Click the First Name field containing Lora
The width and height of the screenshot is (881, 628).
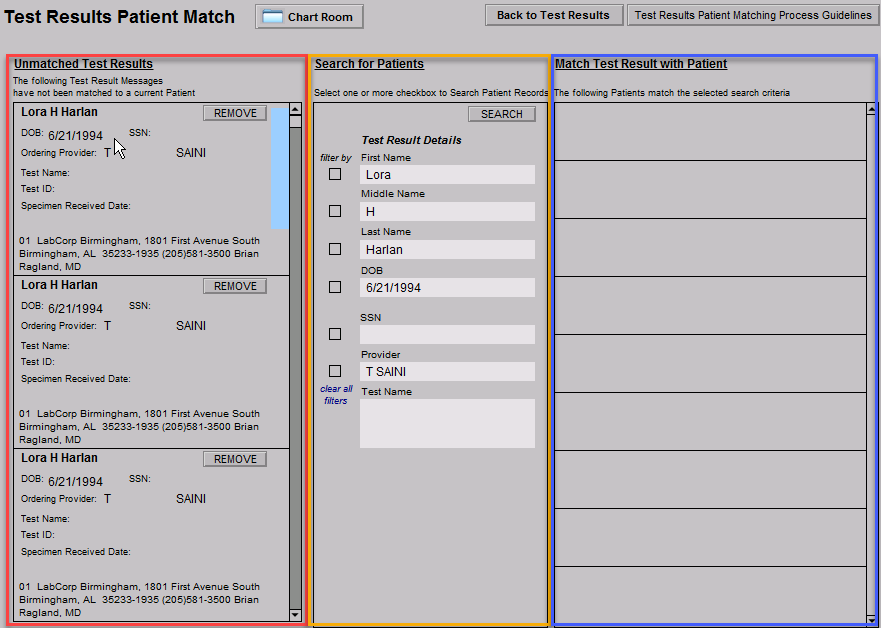click(447, 175)
